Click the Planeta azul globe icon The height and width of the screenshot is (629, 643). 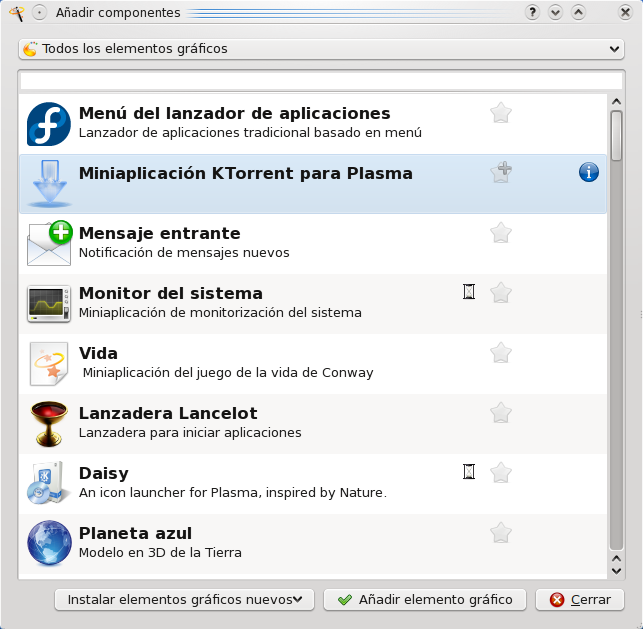49,543
